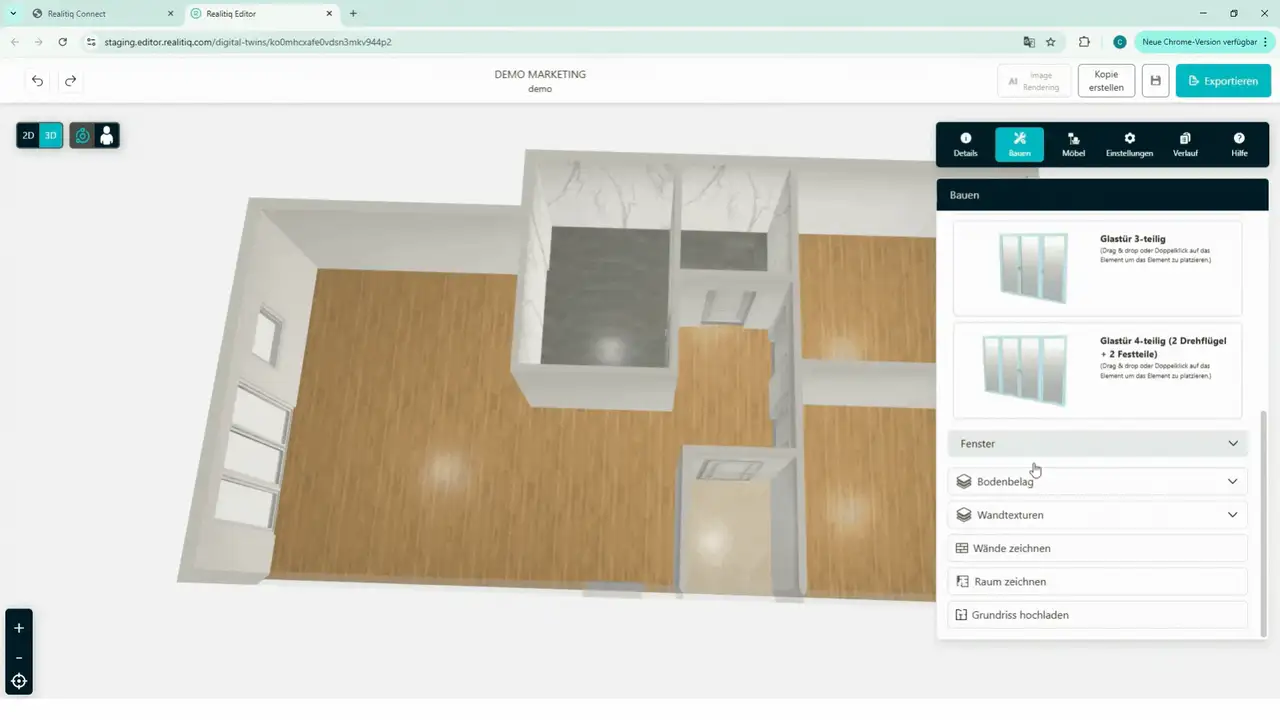
Task: Click the translate page icon
Action: pos(1028,42)
